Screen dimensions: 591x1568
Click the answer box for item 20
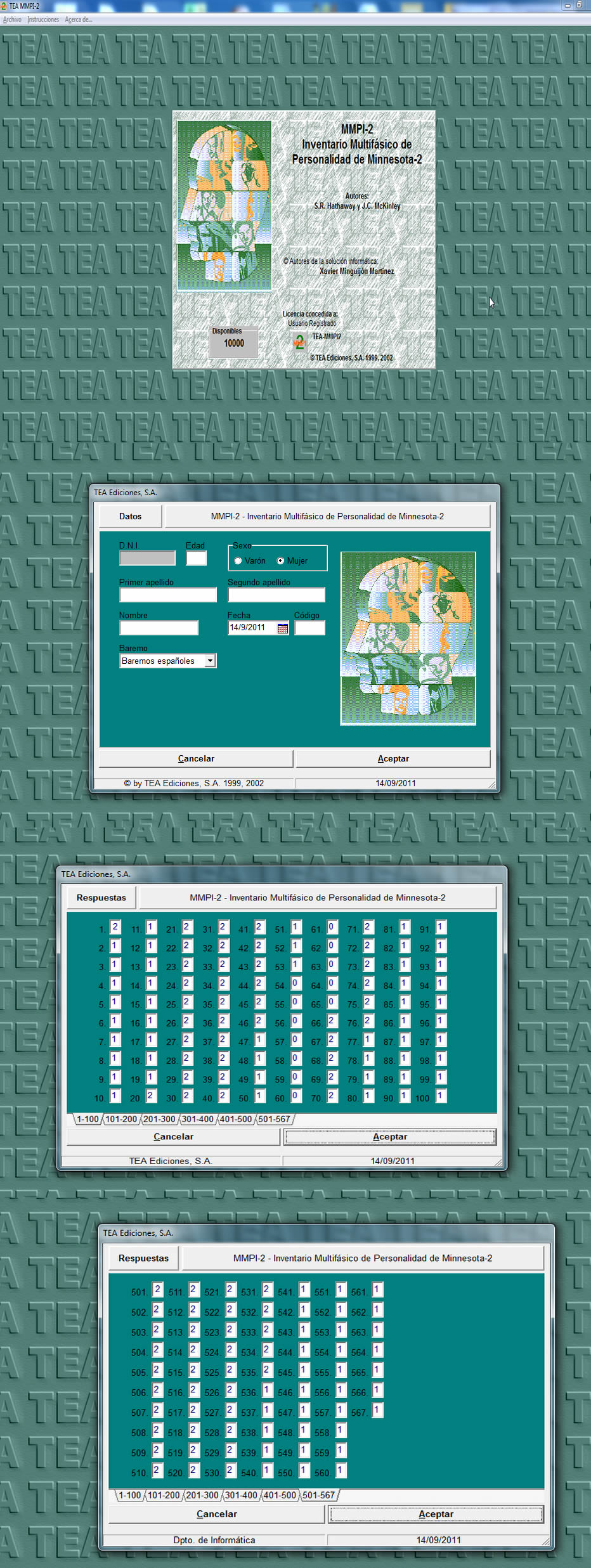click(x=151, y=1096)
